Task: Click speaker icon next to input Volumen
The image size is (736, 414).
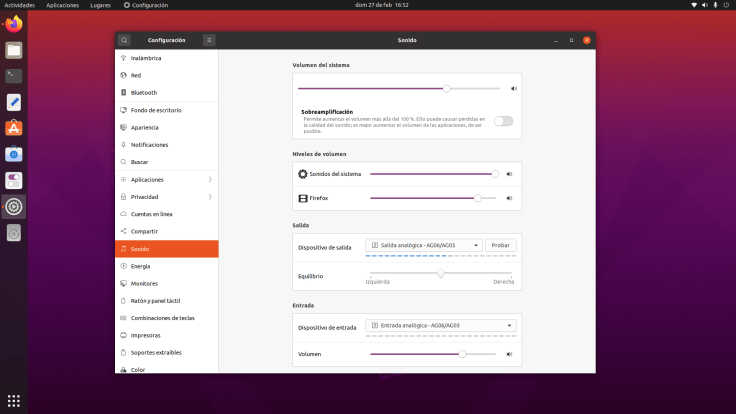Action: pyautogui.click(x=509, y=354)
